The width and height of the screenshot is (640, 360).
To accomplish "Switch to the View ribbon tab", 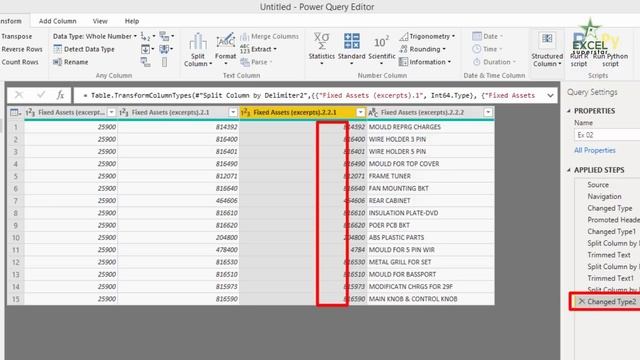I will (100, 21).
